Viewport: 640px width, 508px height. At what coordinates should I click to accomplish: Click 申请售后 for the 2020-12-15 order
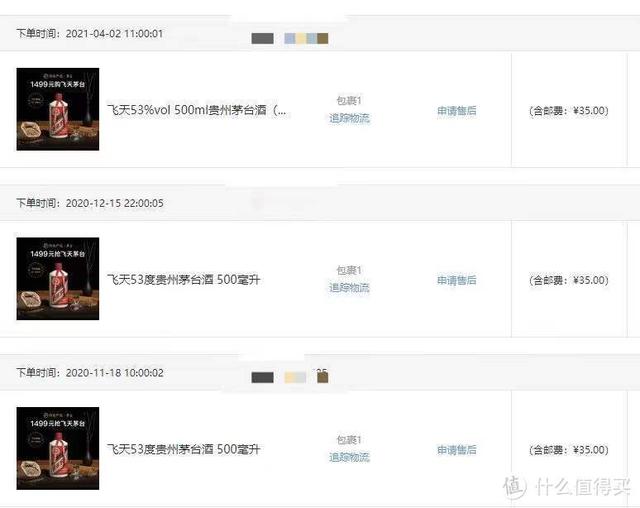457,280
